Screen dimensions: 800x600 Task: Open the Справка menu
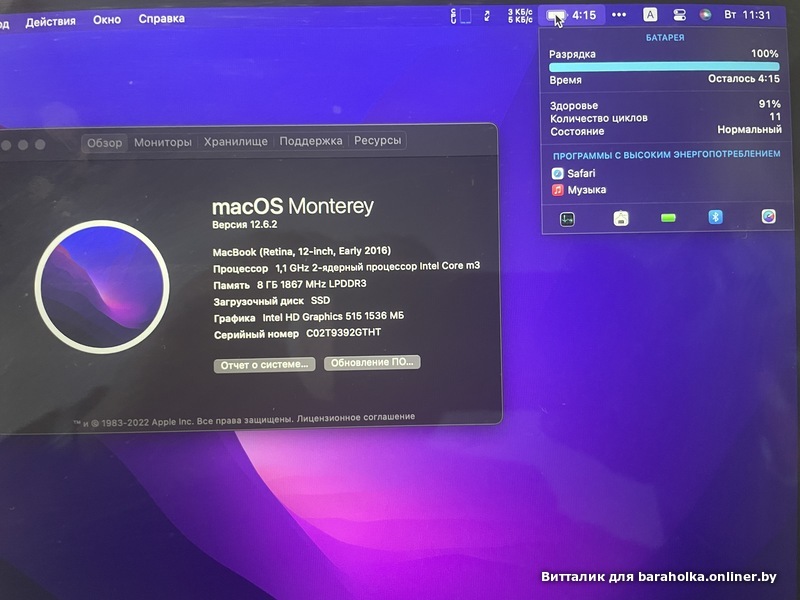tap(161, 19)
